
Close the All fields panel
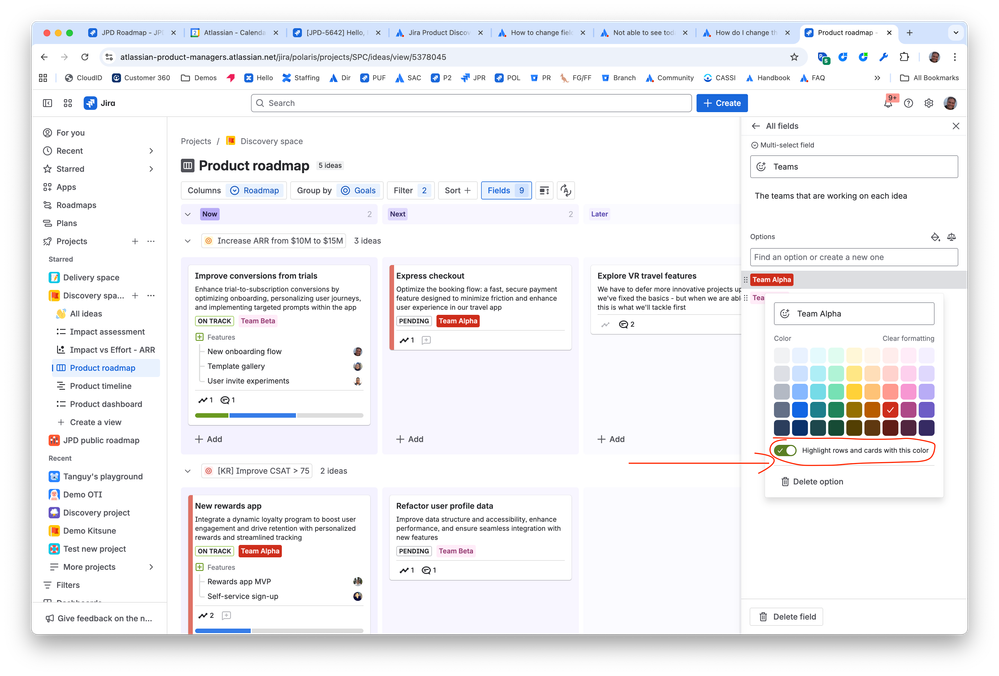click(956, 126)
